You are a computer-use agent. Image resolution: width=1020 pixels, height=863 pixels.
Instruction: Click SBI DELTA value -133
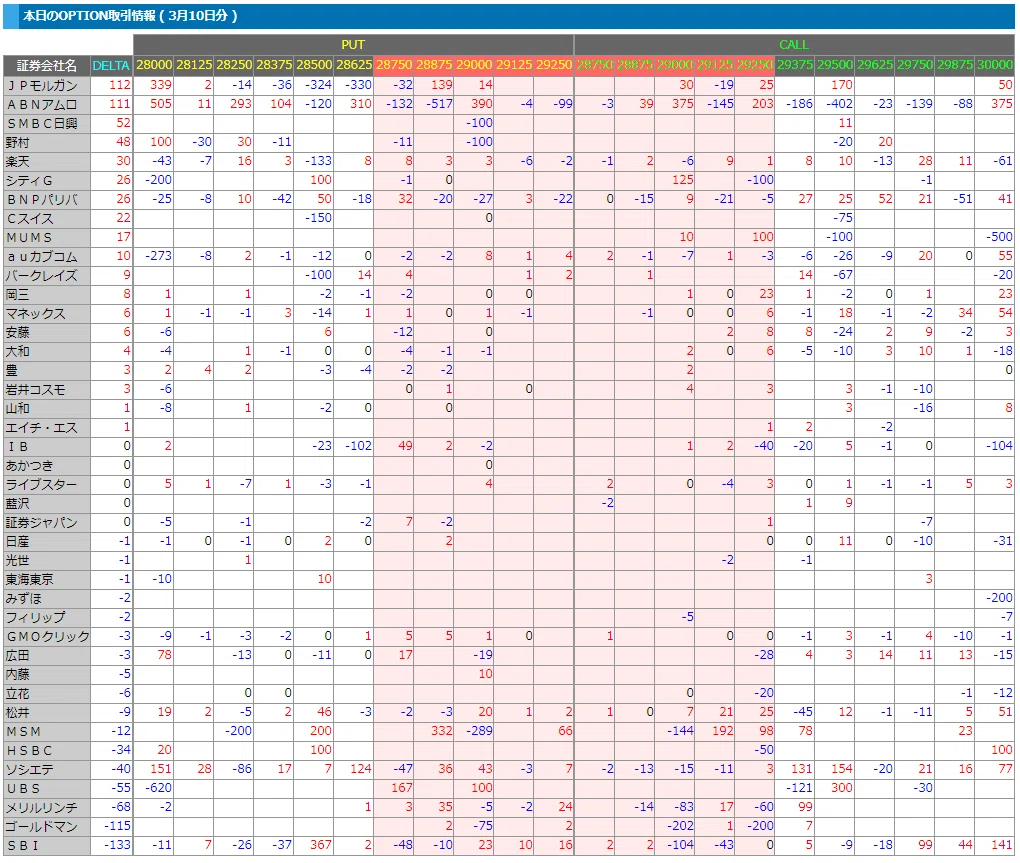click(118, 845)
